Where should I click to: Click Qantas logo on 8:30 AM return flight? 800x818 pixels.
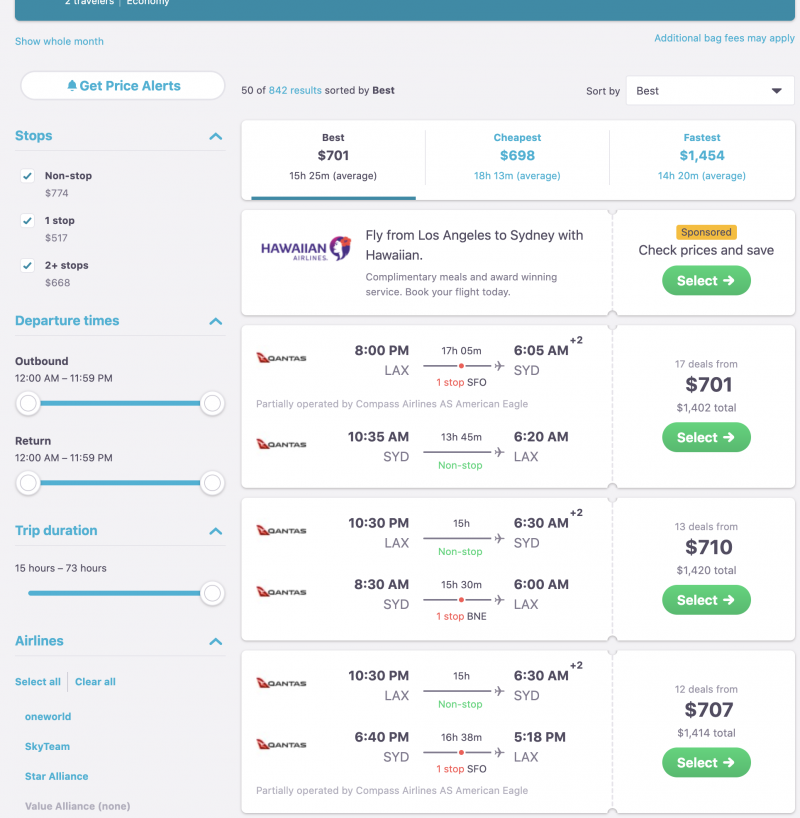coord(281,592)
